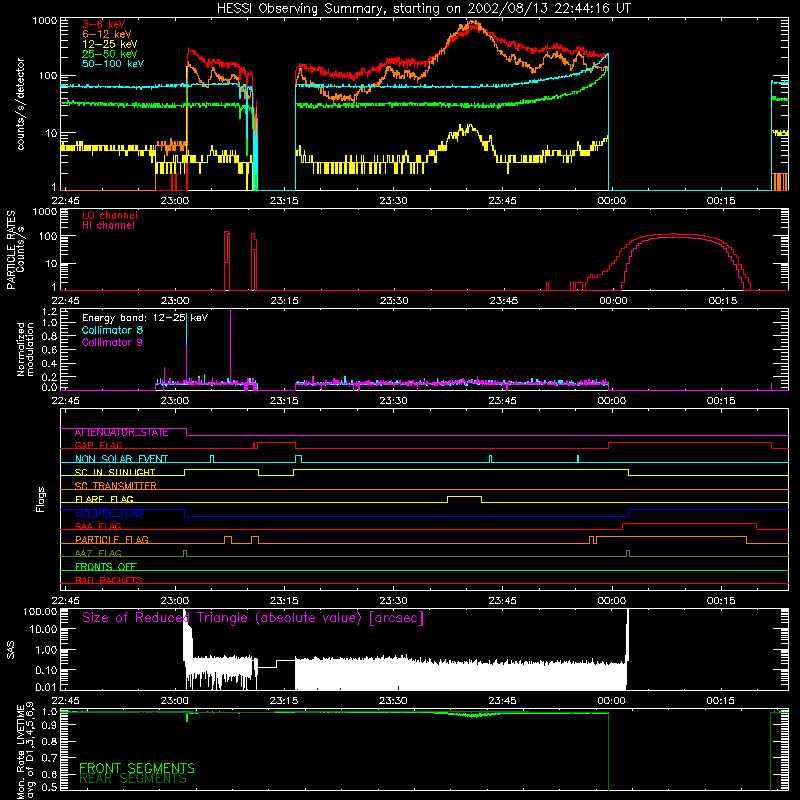This screenshot has width=800, height=800.
Task: Select the Collimator 9 legend entry
Action: [x=112, y=342]
